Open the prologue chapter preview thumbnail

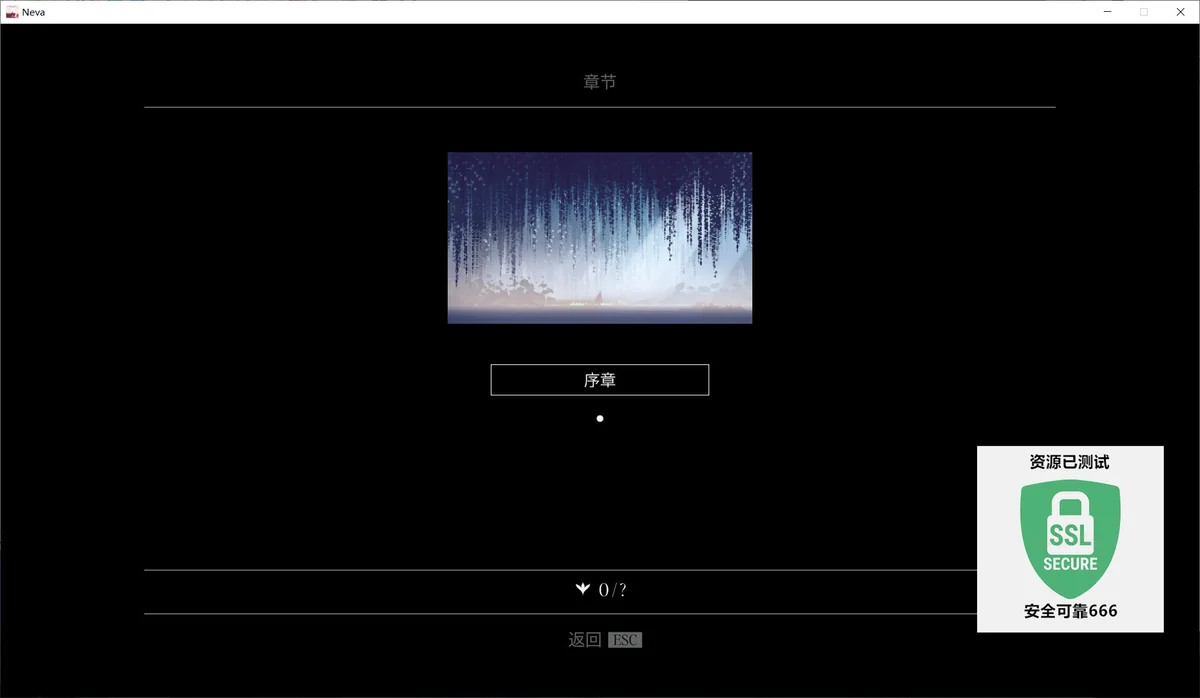click(x=599, y=237)
